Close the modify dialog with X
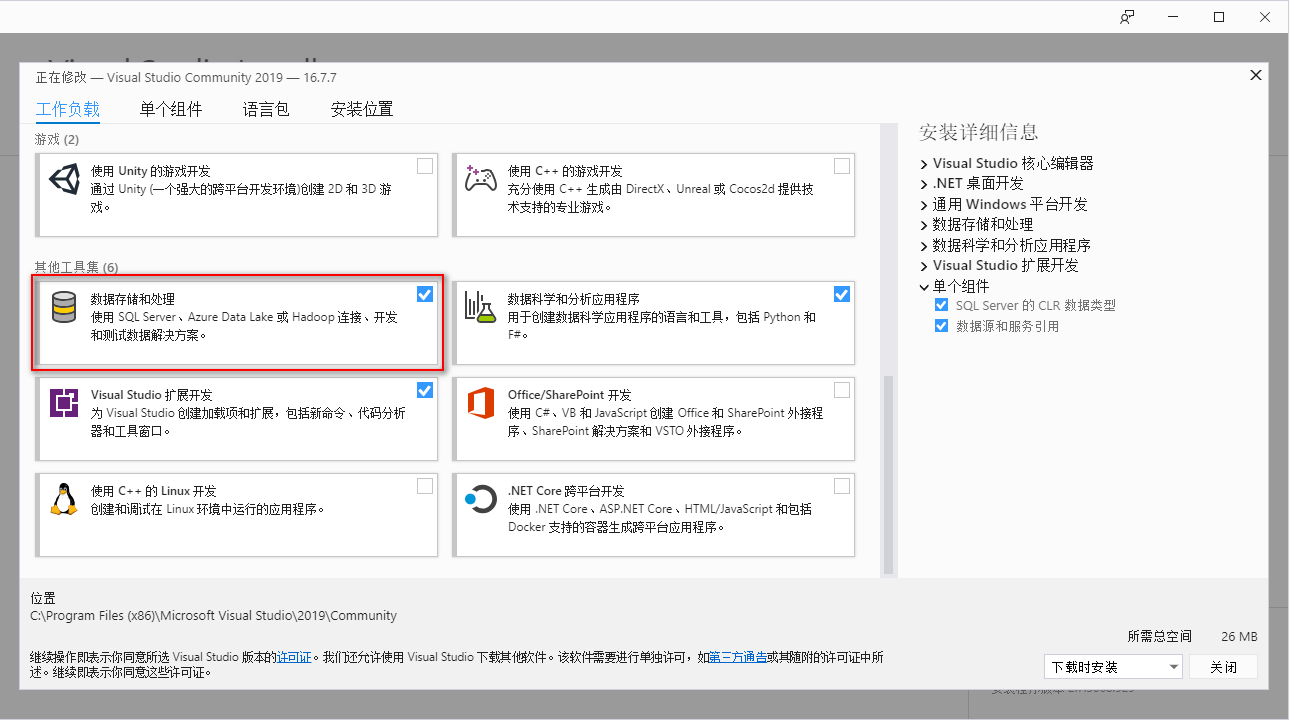This screenshot has width=1290, height=720. 1256,75
